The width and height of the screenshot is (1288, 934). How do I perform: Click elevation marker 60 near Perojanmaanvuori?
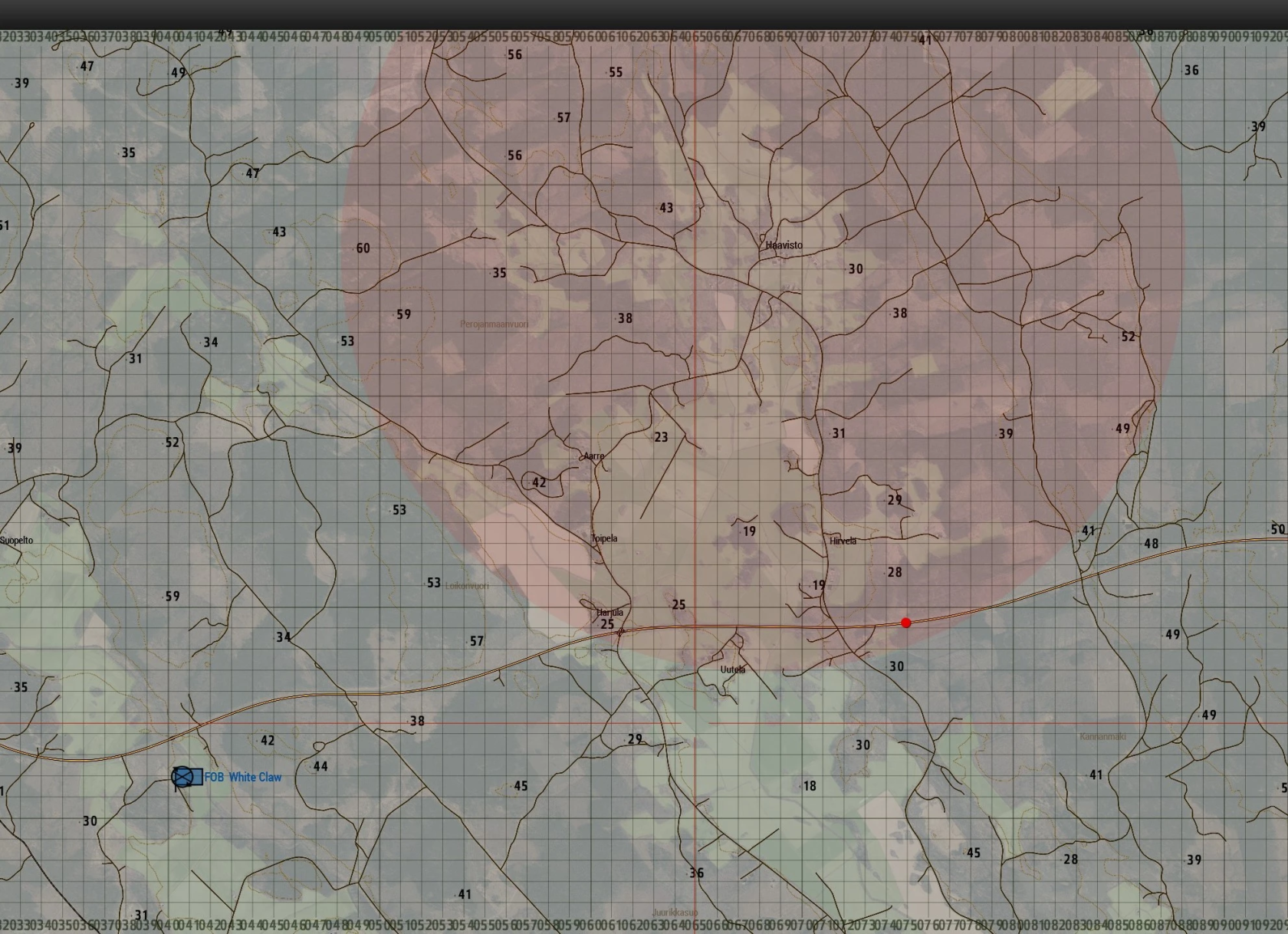[365, 248]
